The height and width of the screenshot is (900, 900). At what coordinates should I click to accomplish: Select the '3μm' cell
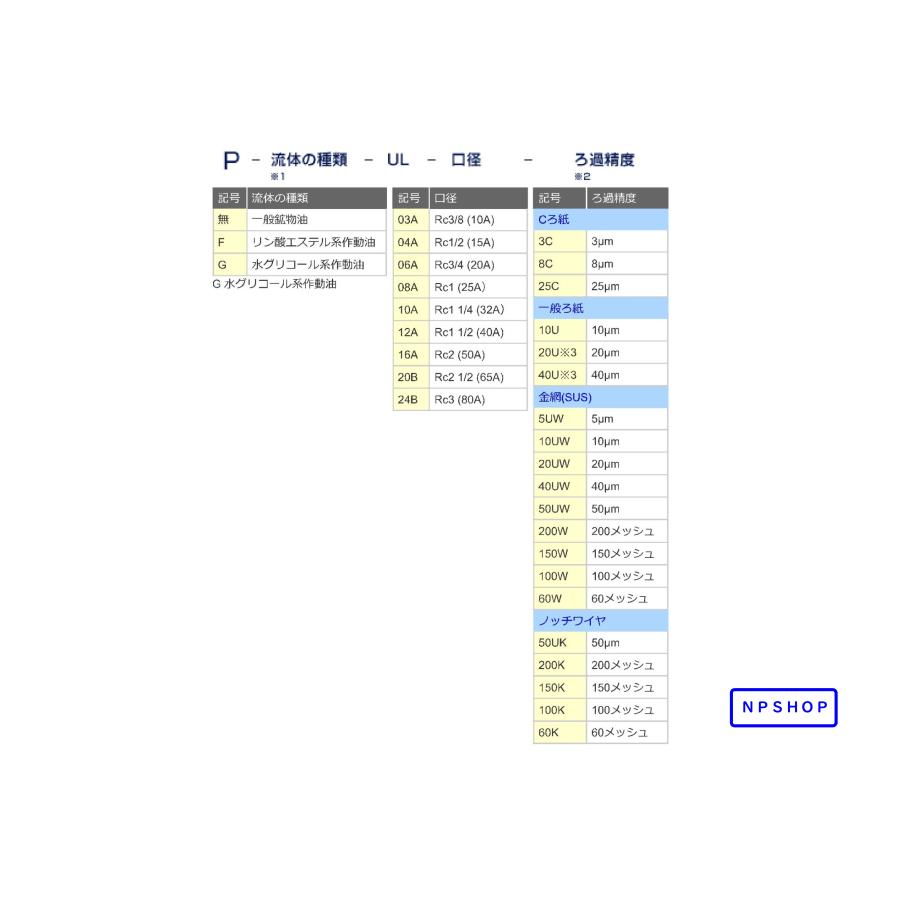point(627,241)
